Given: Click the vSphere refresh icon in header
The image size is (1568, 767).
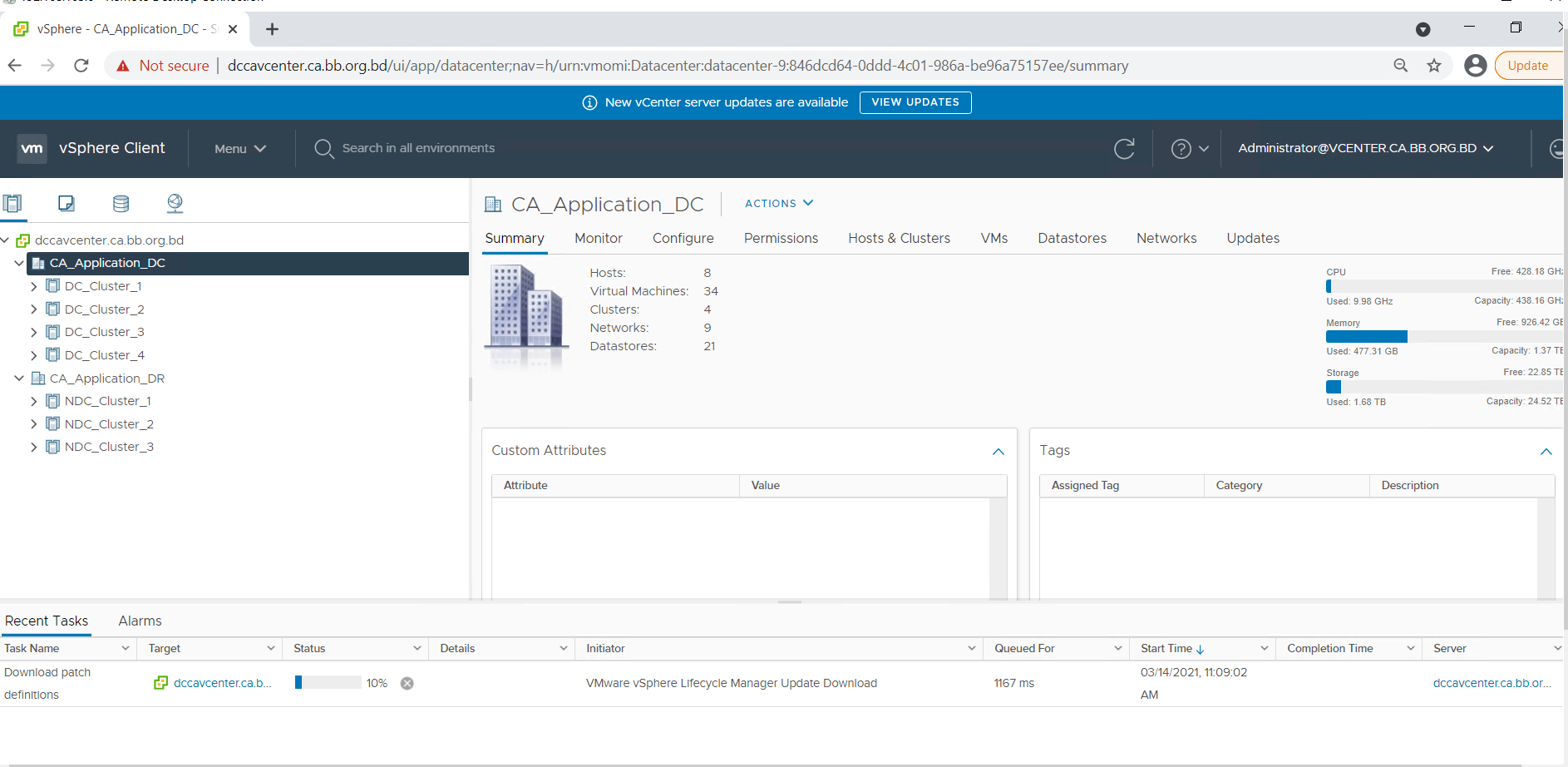Looking at the screenshot, I should click(x=1124, y=148).
